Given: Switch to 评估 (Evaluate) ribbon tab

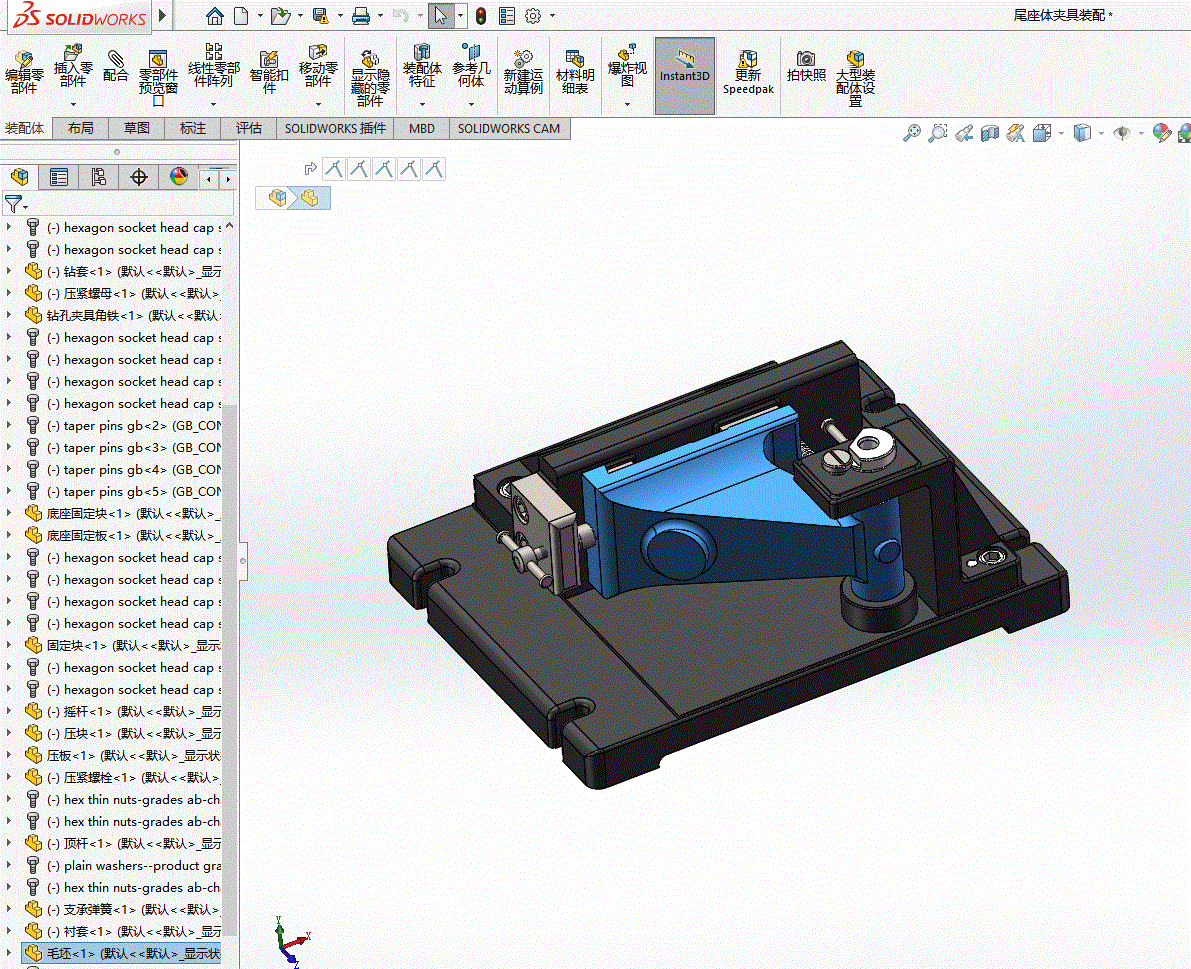Looking at the screenshot, I should point(248,128).
